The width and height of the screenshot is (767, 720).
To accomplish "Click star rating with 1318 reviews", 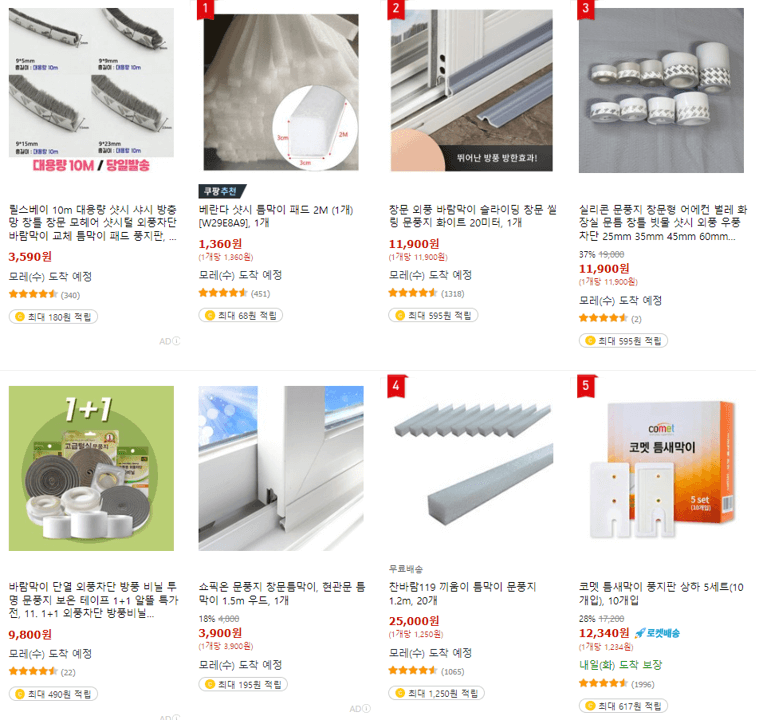I will pyautogui.click(x=412, y=293).
